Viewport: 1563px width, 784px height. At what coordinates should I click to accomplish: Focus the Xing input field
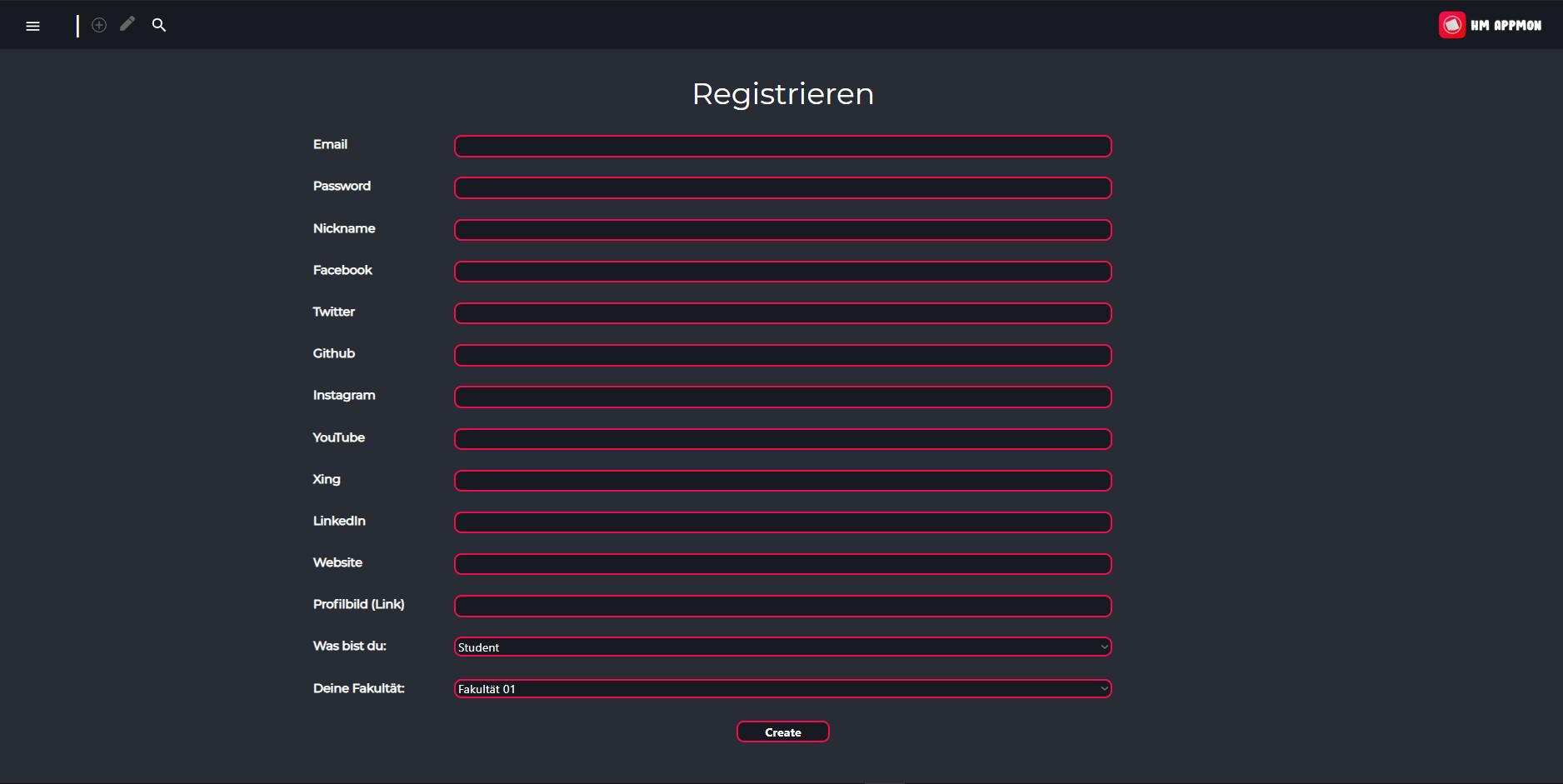coord(783,481)
